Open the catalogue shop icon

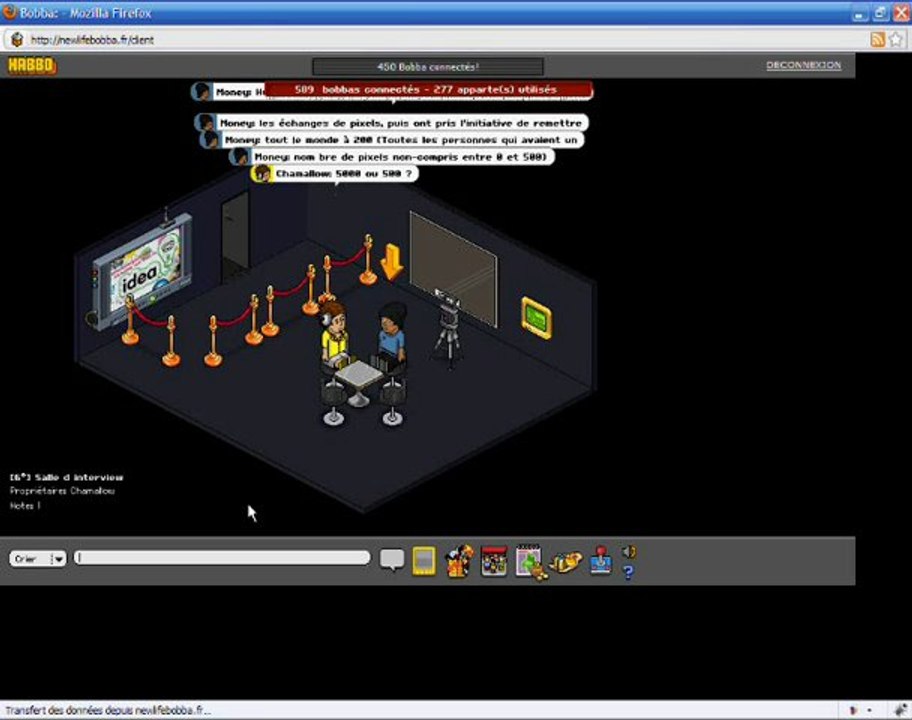pos(494,561)
